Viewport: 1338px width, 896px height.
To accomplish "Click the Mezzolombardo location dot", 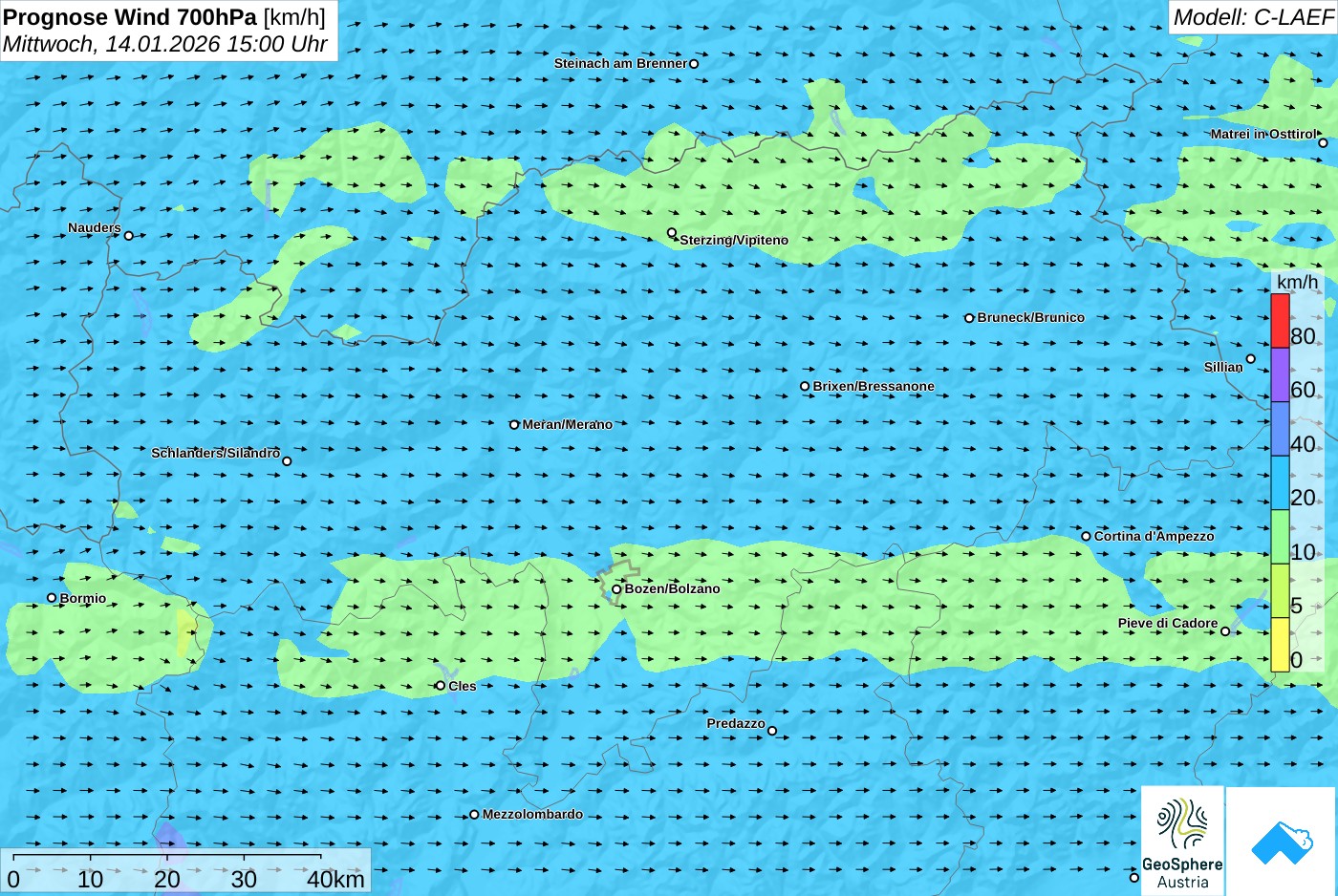I will coord(474,815).
